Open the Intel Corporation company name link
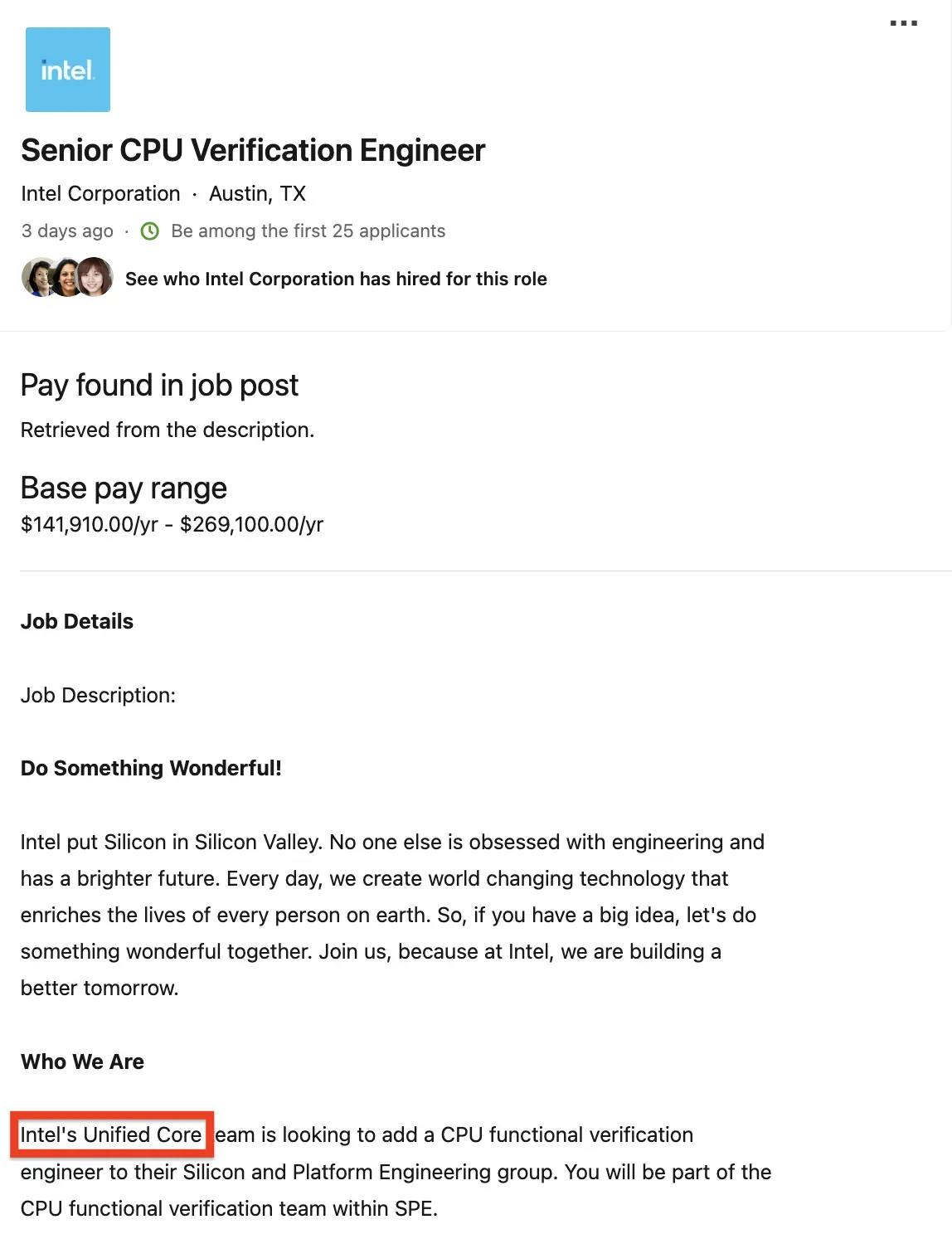Screen dimensions: 952x1234 click(x=100, y=194)
